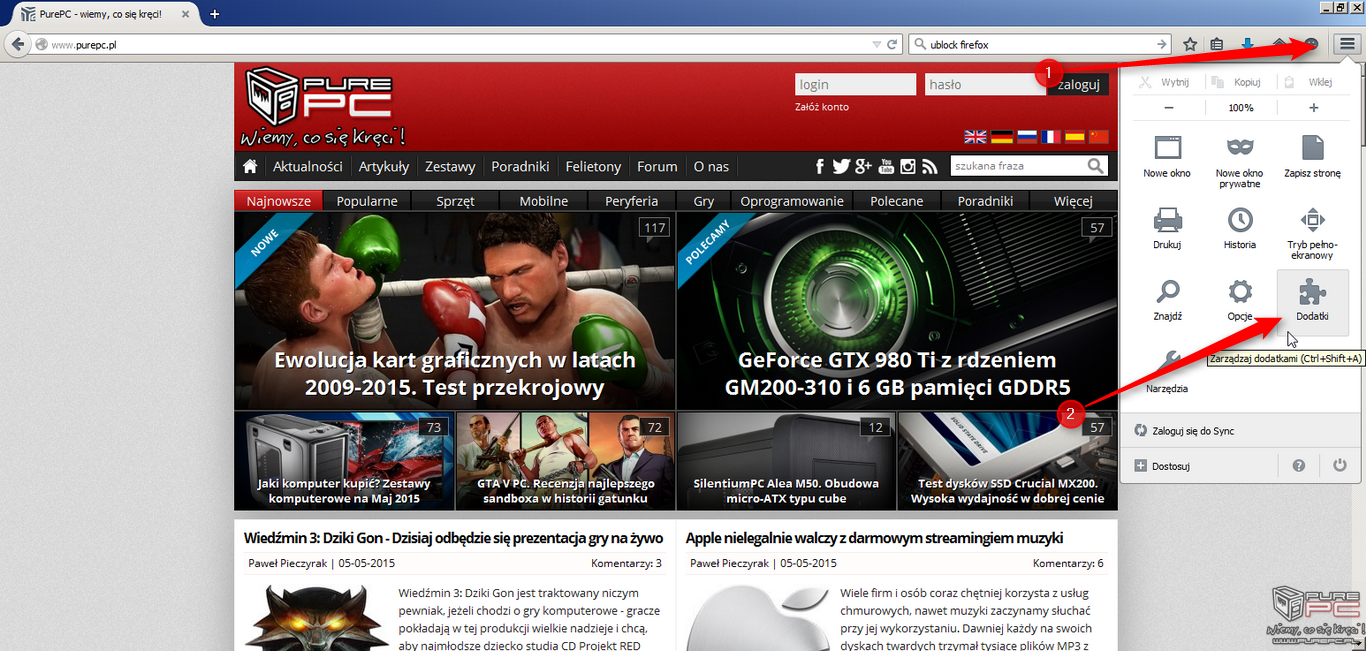The height and width of the screenshot is (651, 1366).
Task: Open GTA V PC recenzja thumbnail
Action: coord(565,461)
